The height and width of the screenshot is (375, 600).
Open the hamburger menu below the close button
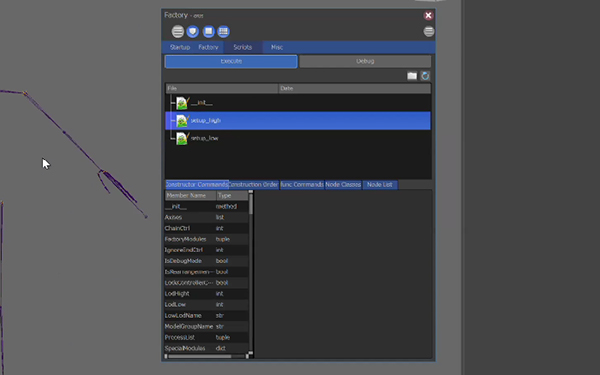pos(429,31)
